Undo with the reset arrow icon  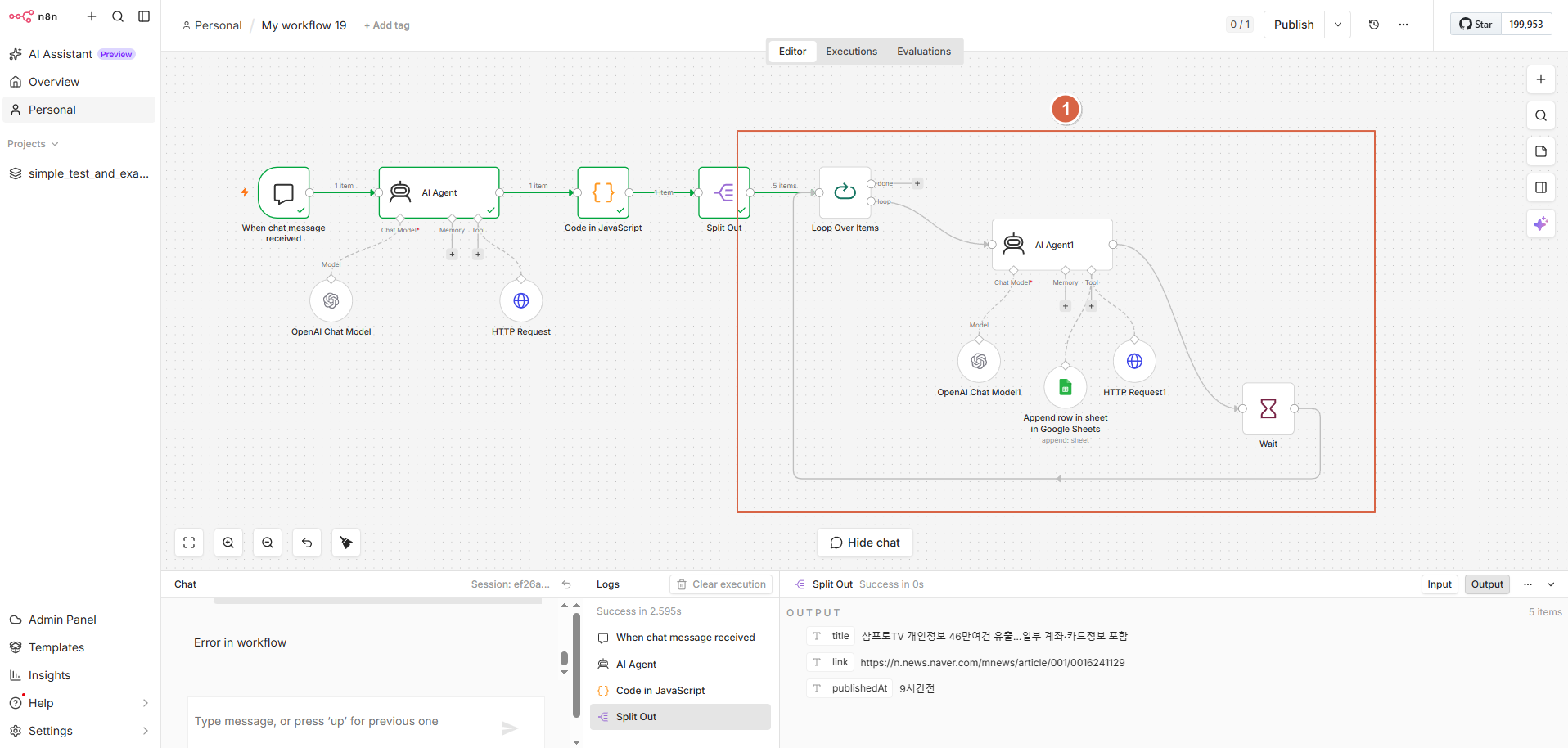coord(307,543)
